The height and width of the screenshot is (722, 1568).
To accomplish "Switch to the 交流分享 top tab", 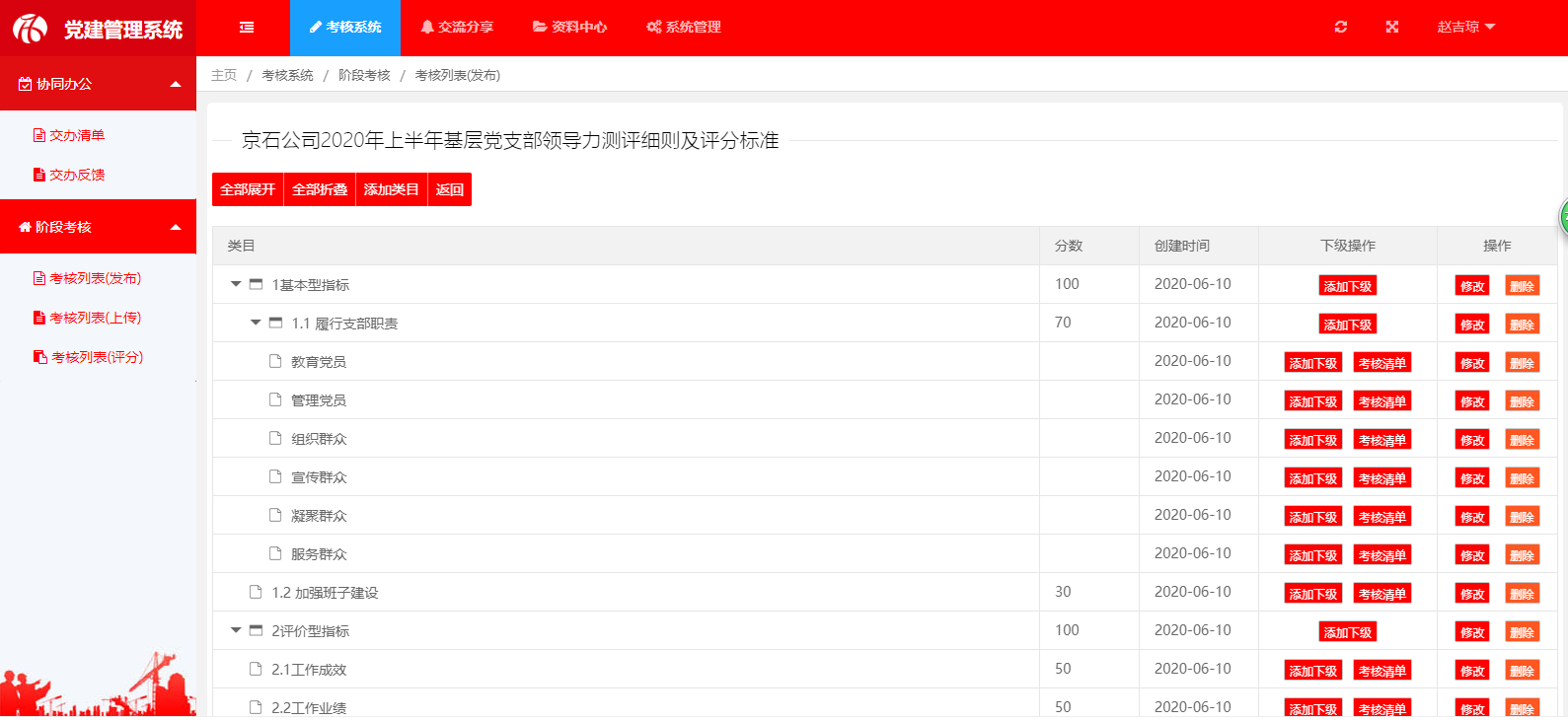I will (x=457, y=27).
